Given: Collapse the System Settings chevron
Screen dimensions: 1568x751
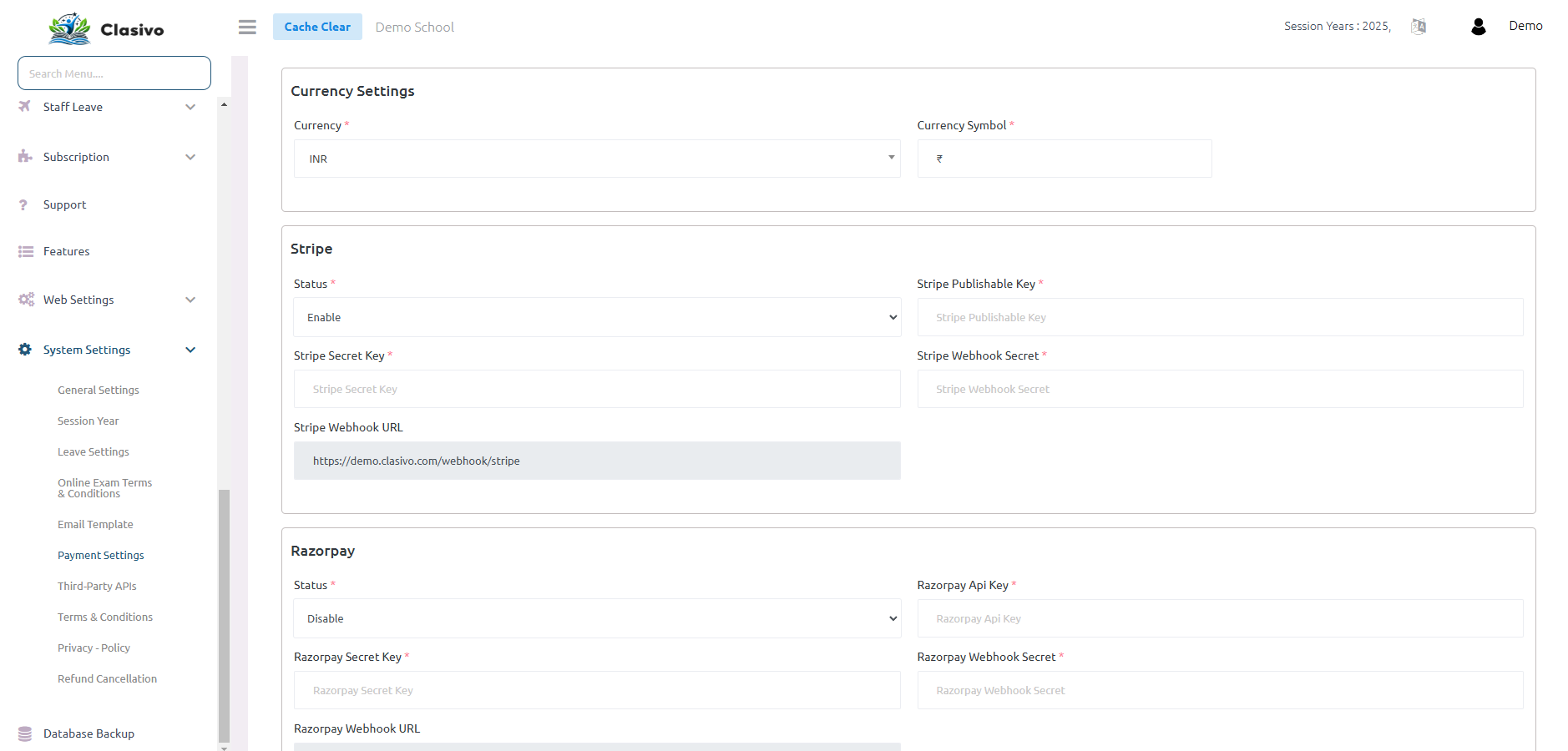Looking at the screenshot, I should pos(190,350).
